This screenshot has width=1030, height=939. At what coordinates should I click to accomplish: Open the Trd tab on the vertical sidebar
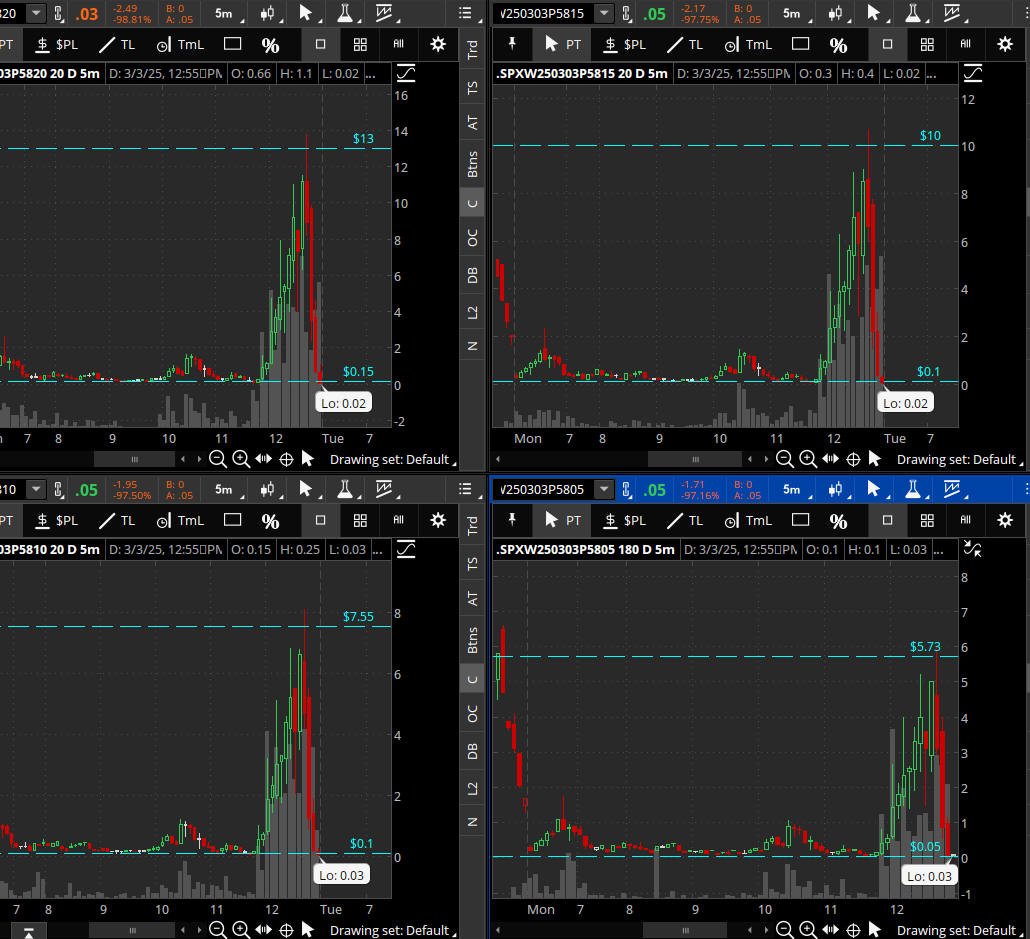(x=472, y=49)
